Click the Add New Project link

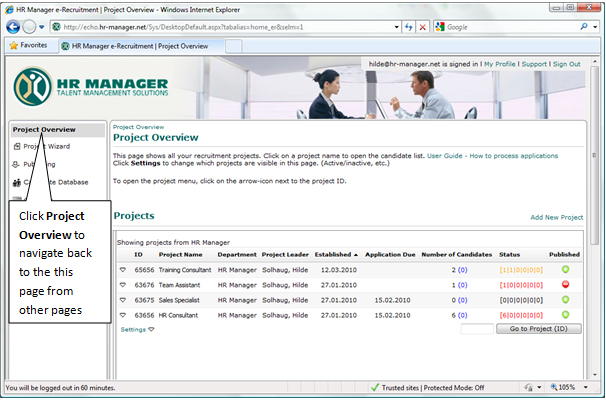[557, 217]
